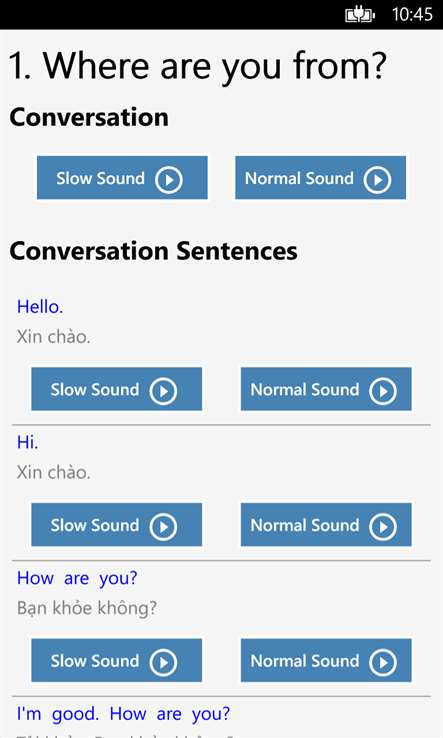
Task: Play normal sound for "Hi." sentence
Action: coord(326,525)
